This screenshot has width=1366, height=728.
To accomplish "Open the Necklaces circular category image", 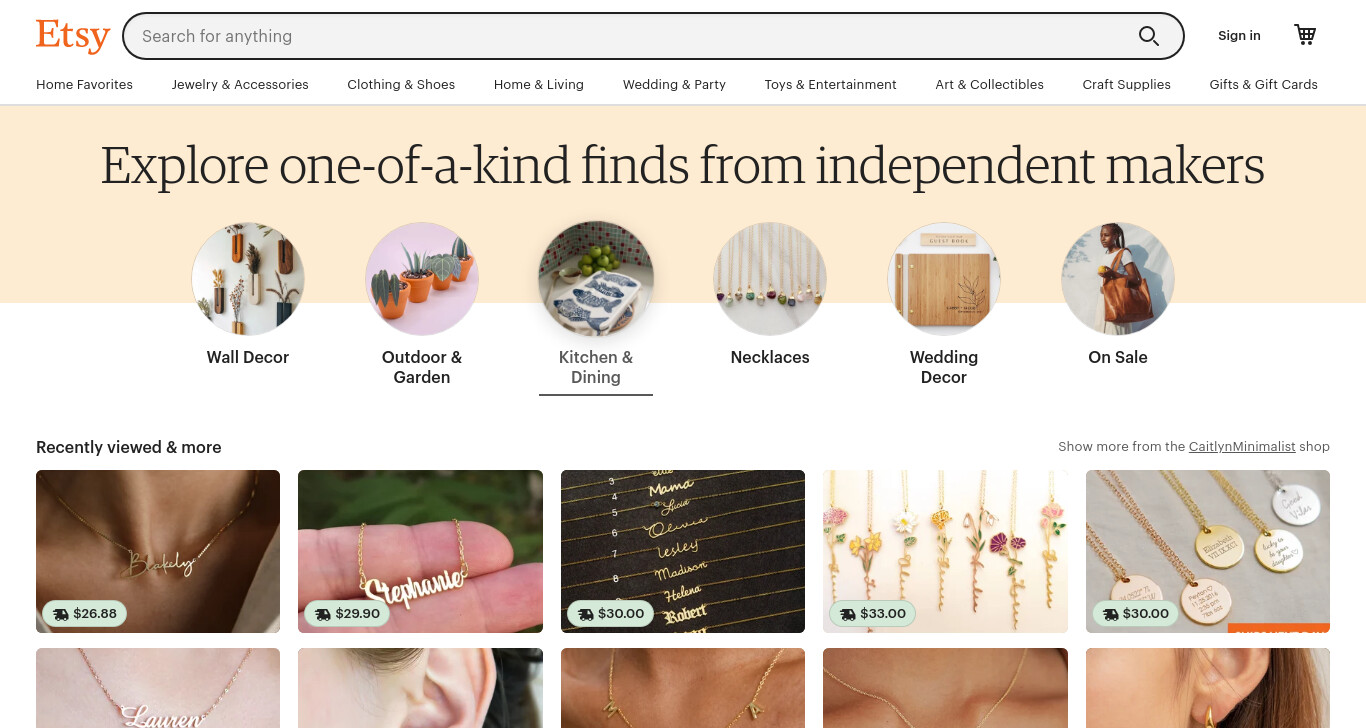I will click(x=770, y=279).
